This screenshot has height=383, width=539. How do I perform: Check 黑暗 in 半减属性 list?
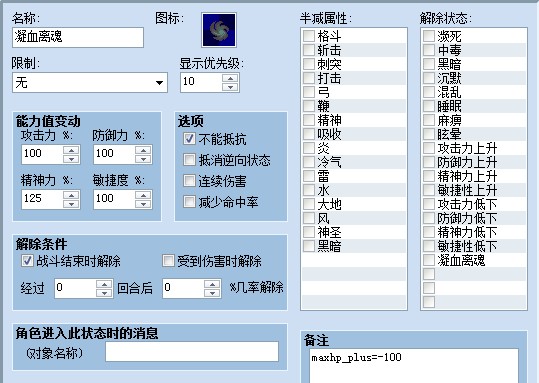tap(309, 246)
